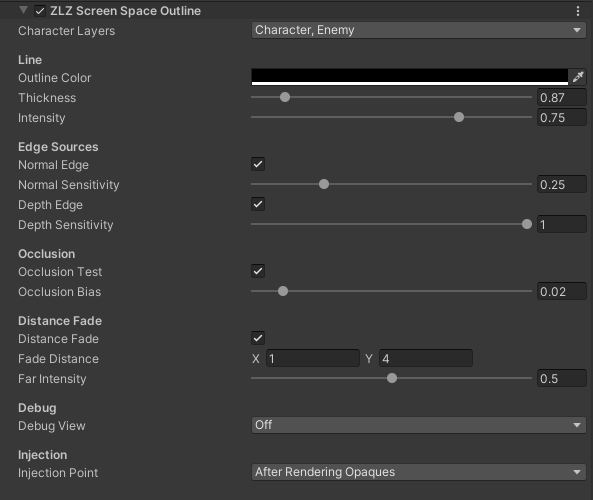Click the Occlusion Bias slider handle
This screenshot has width=593, height=500.
coord(283,291)
